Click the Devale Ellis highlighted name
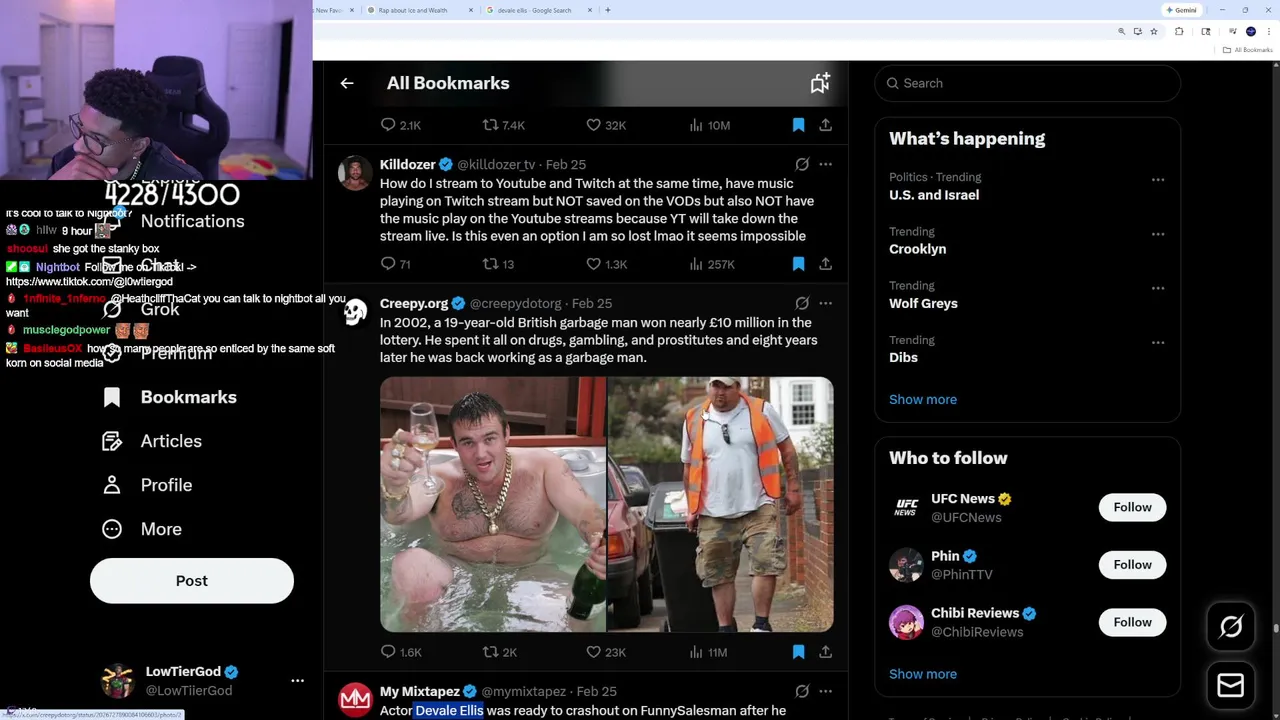The image size is (1280, 720). [x=449, y=710]
